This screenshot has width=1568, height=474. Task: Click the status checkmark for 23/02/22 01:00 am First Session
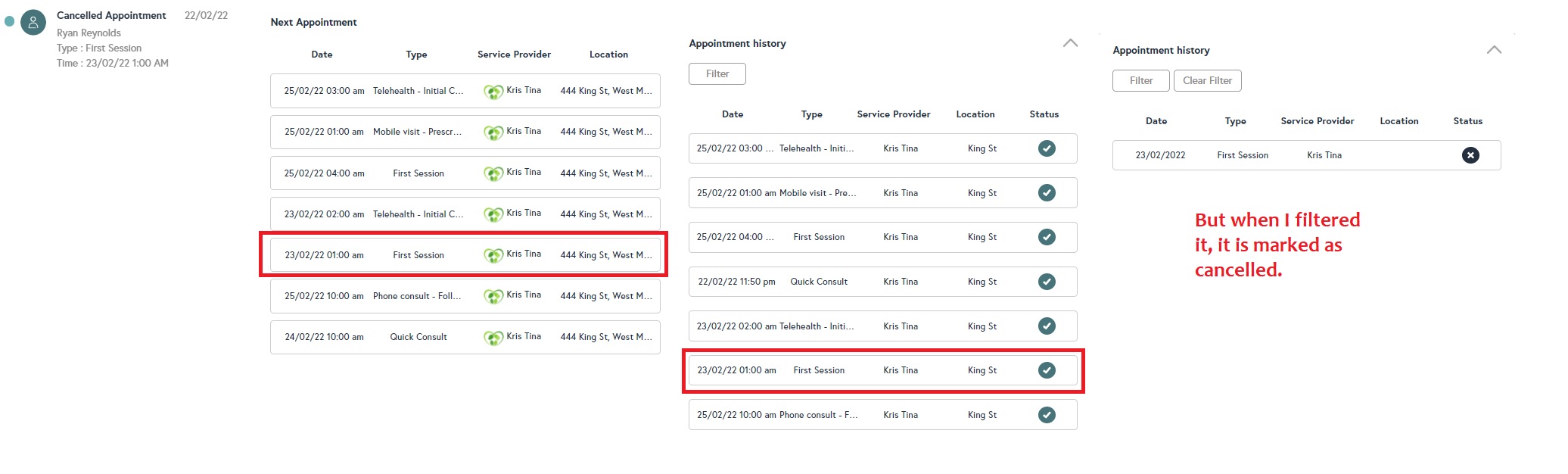point(1047,370)
